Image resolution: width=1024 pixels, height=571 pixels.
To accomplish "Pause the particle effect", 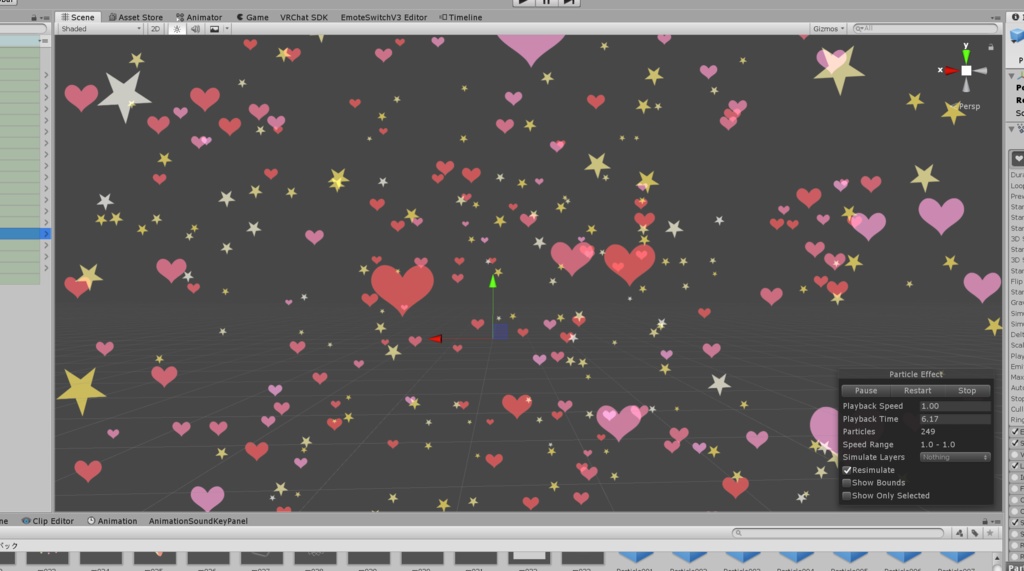I will pyautogui.click(x=866, y=391).
